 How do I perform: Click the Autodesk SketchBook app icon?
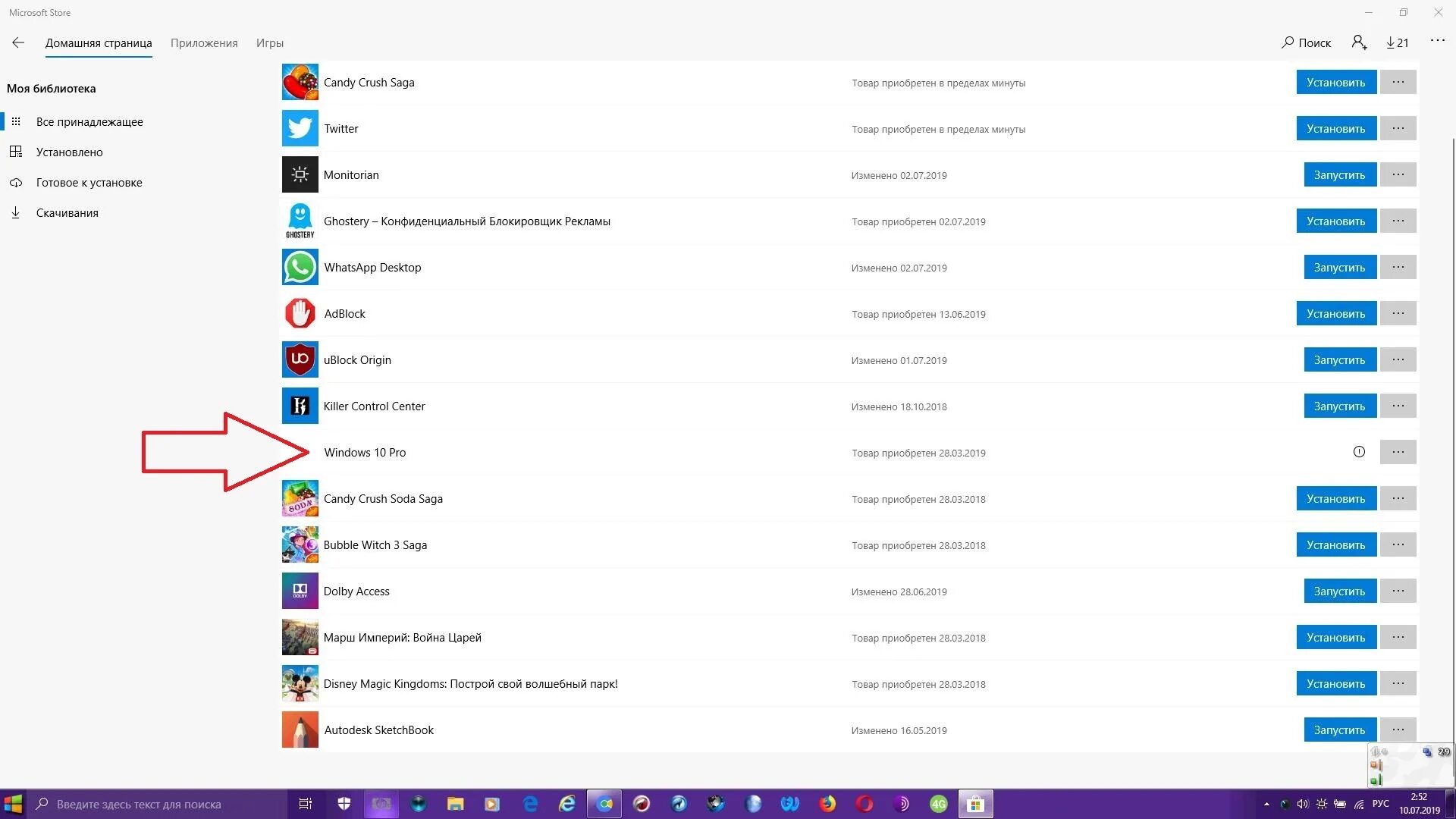pyautogui.click(x=300, y=730)
